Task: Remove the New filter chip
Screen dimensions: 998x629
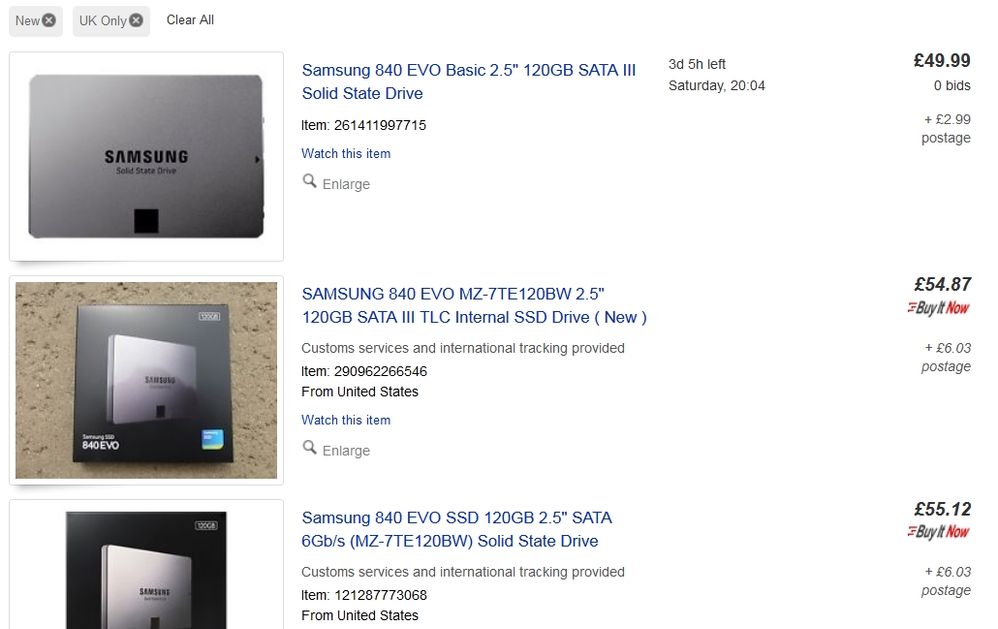Action: click(49, 20)
